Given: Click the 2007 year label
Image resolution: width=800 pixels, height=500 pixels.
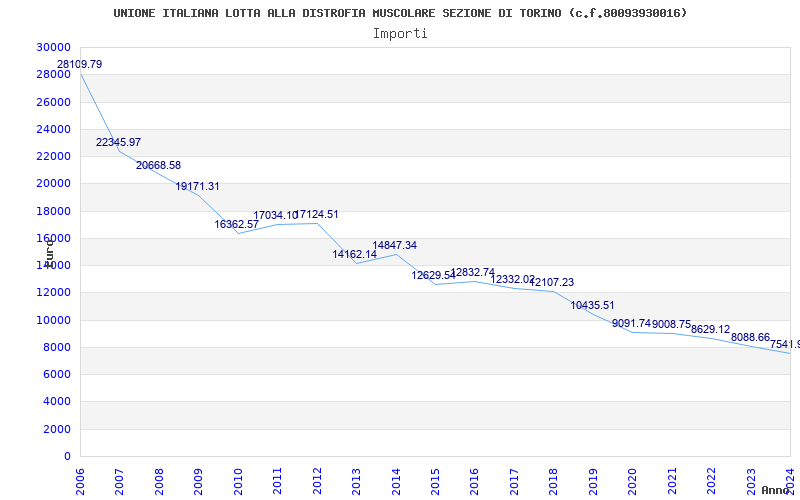Looking at the screenshot, I should (x=120, y=482).
